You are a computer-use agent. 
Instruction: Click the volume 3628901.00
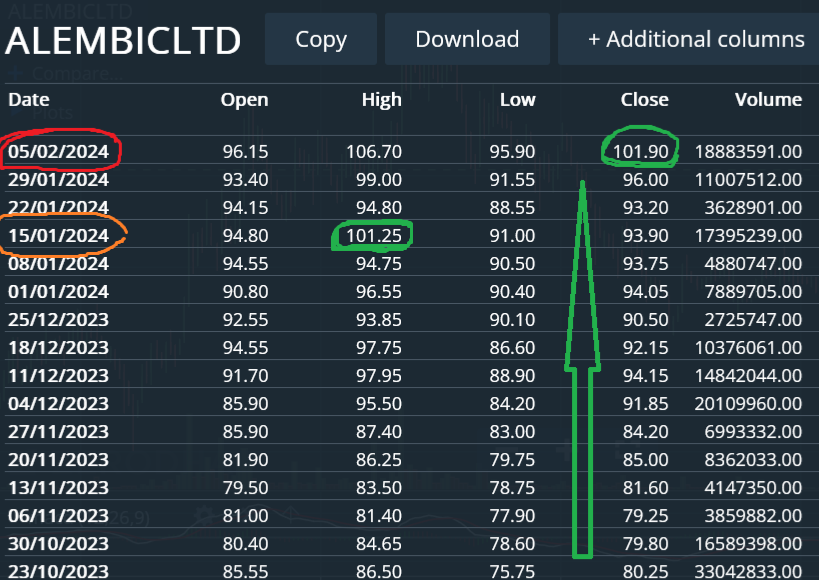pyautogui.click(x=753, y=208)
